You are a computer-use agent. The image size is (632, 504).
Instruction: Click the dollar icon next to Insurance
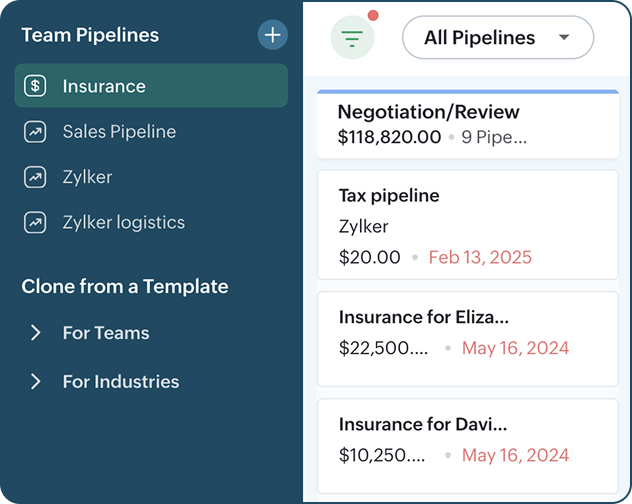pyautogui.click(x=36, y=86)
